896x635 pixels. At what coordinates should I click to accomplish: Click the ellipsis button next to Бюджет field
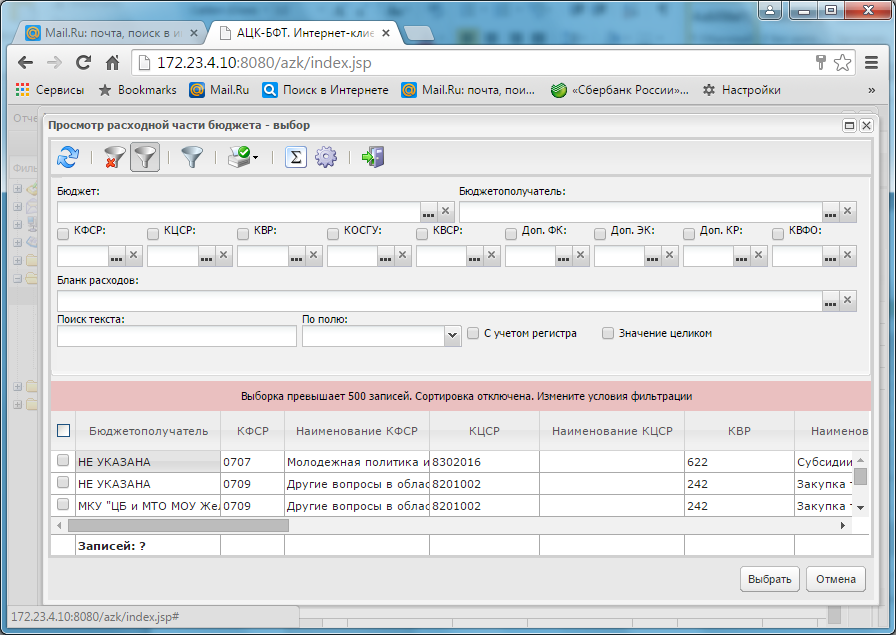point(428,212)
